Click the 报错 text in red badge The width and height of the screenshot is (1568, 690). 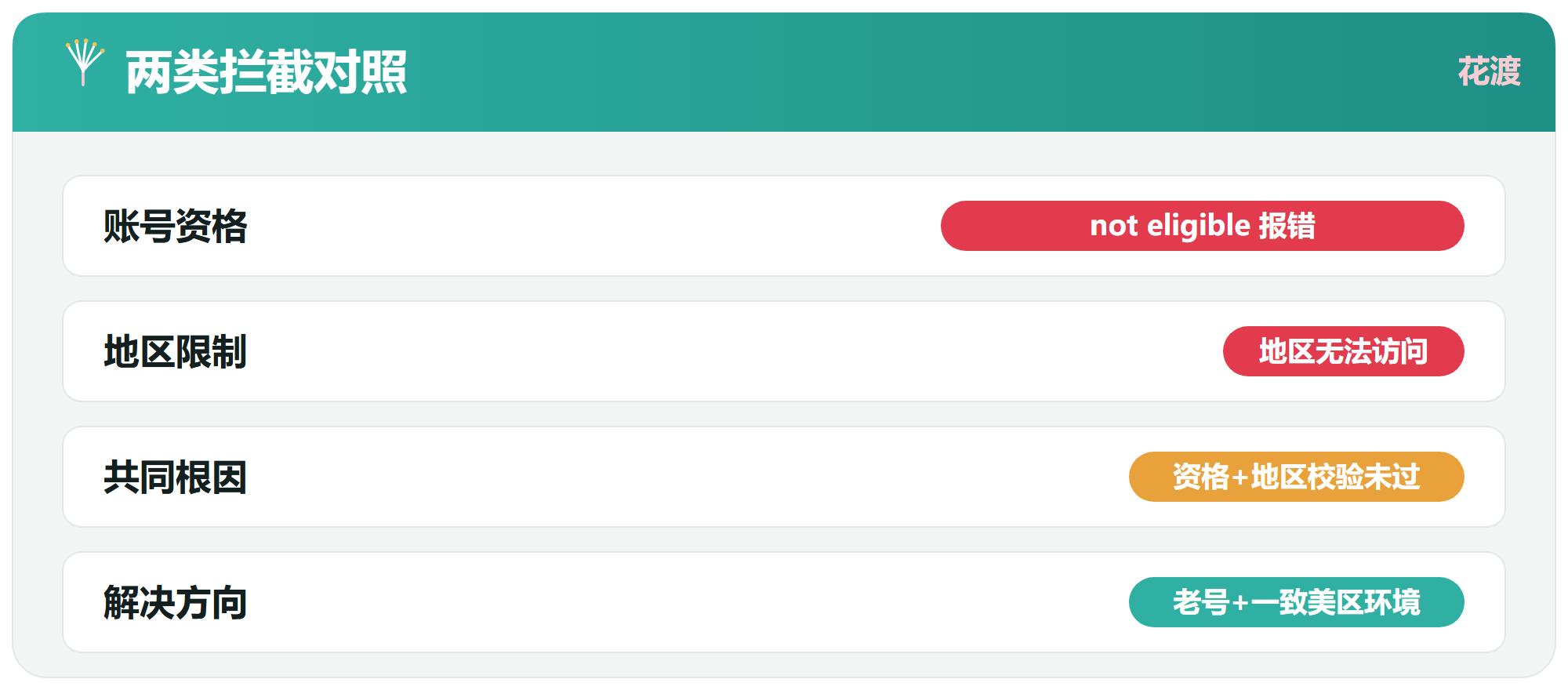(1287, 226)
